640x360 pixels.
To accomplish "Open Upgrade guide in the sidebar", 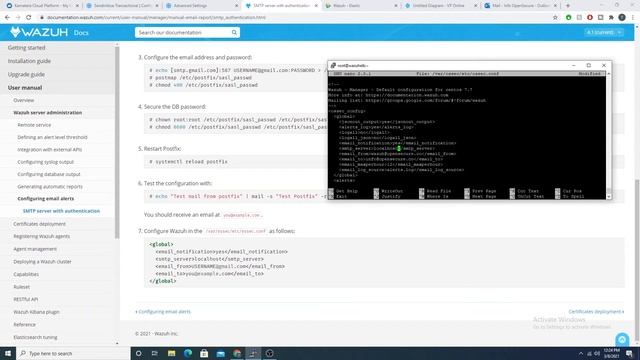I will pyautogui.click(x=26, y=74).
